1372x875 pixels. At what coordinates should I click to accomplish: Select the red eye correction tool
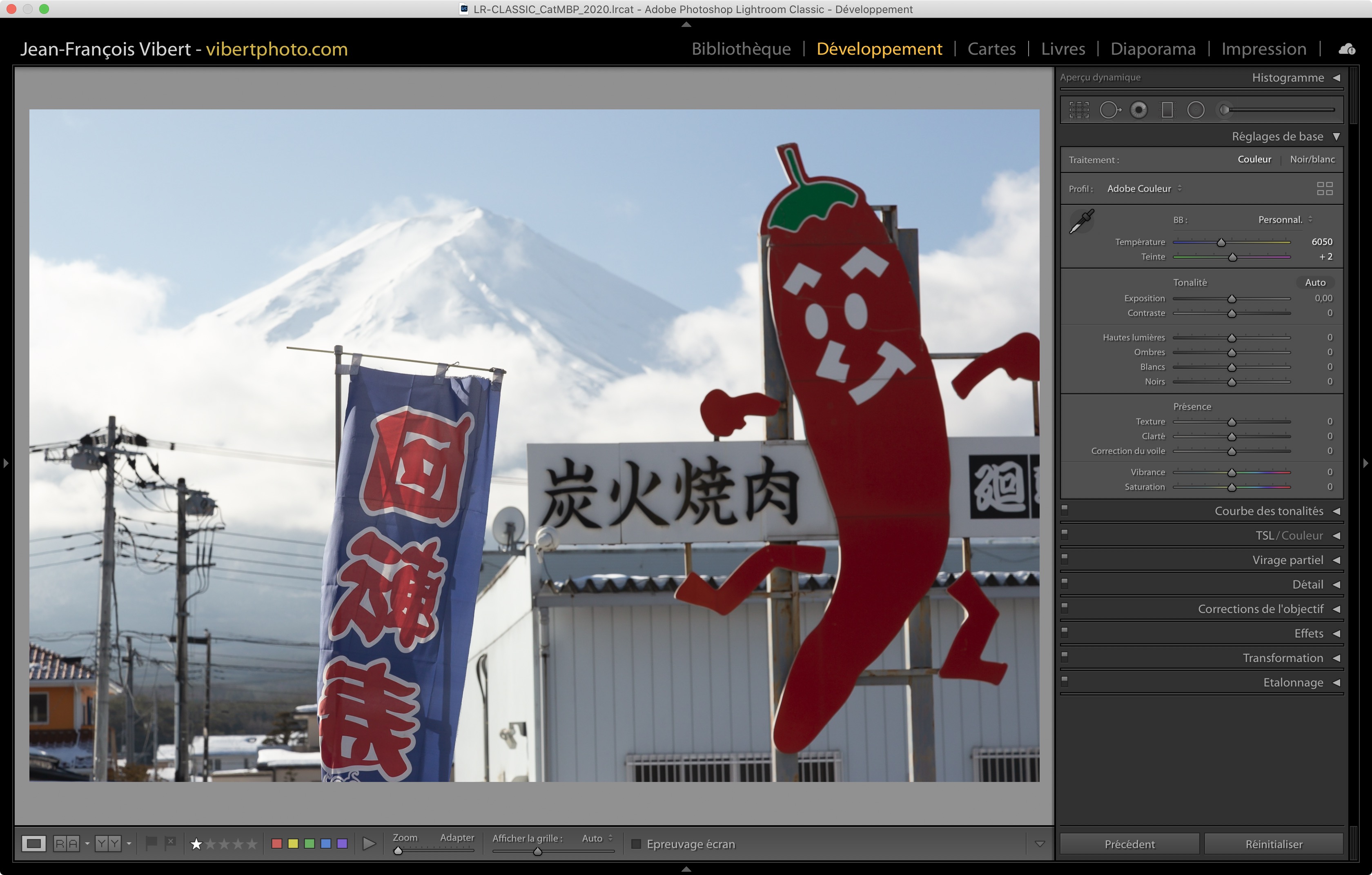click(1138, 110)
